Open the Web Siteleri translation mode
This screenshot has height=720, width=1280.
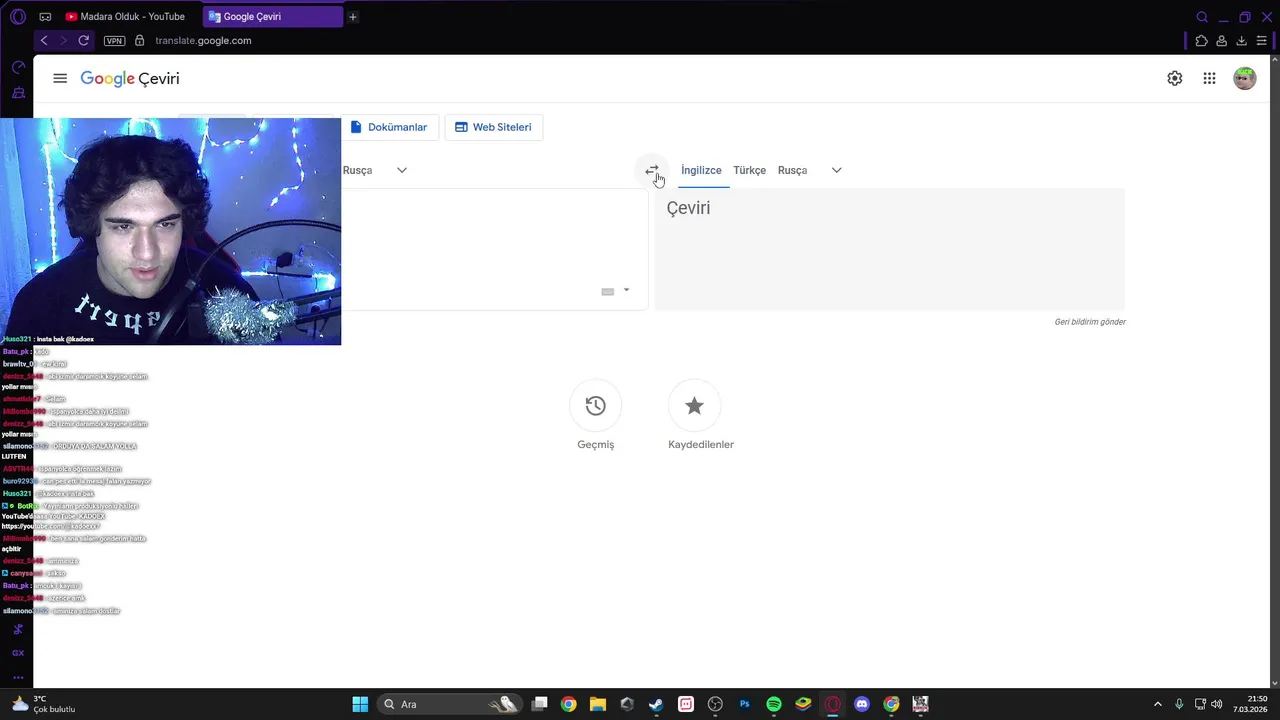click(494, 127)
